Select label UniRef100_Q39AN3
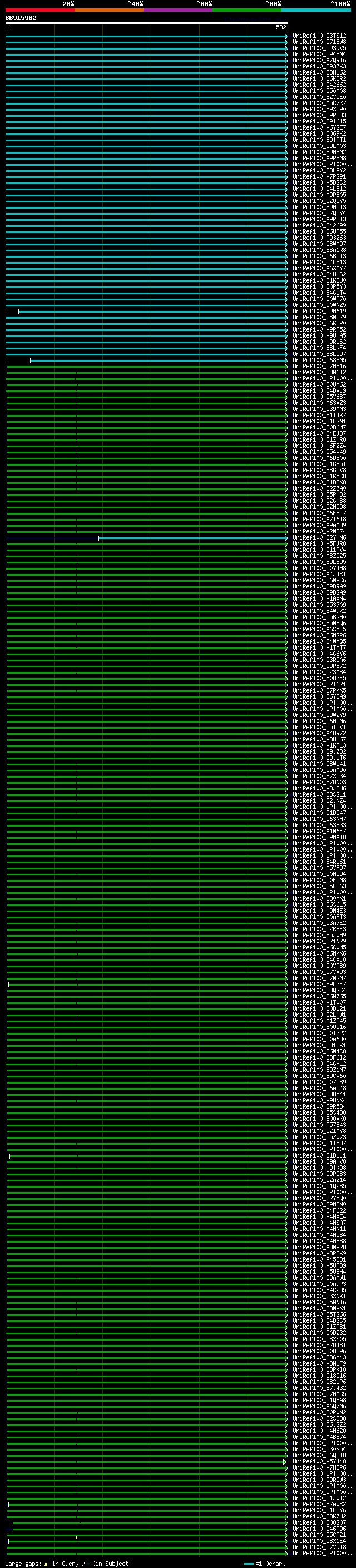The height and width of the screenshot is (1568, 356). coord(319,409)
